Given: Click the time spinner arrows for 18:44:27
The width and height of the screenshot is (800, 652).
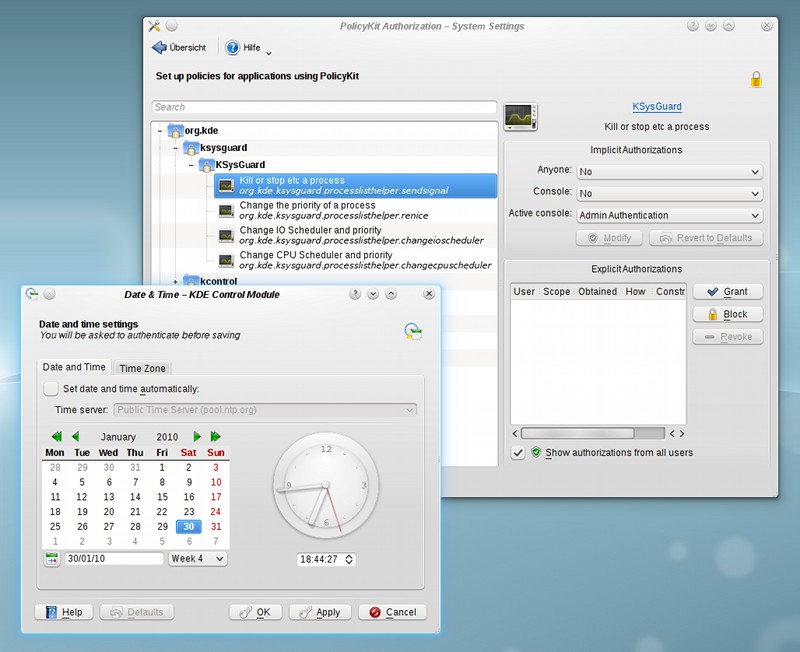Looking at the screenshot, I should (349, 559).
